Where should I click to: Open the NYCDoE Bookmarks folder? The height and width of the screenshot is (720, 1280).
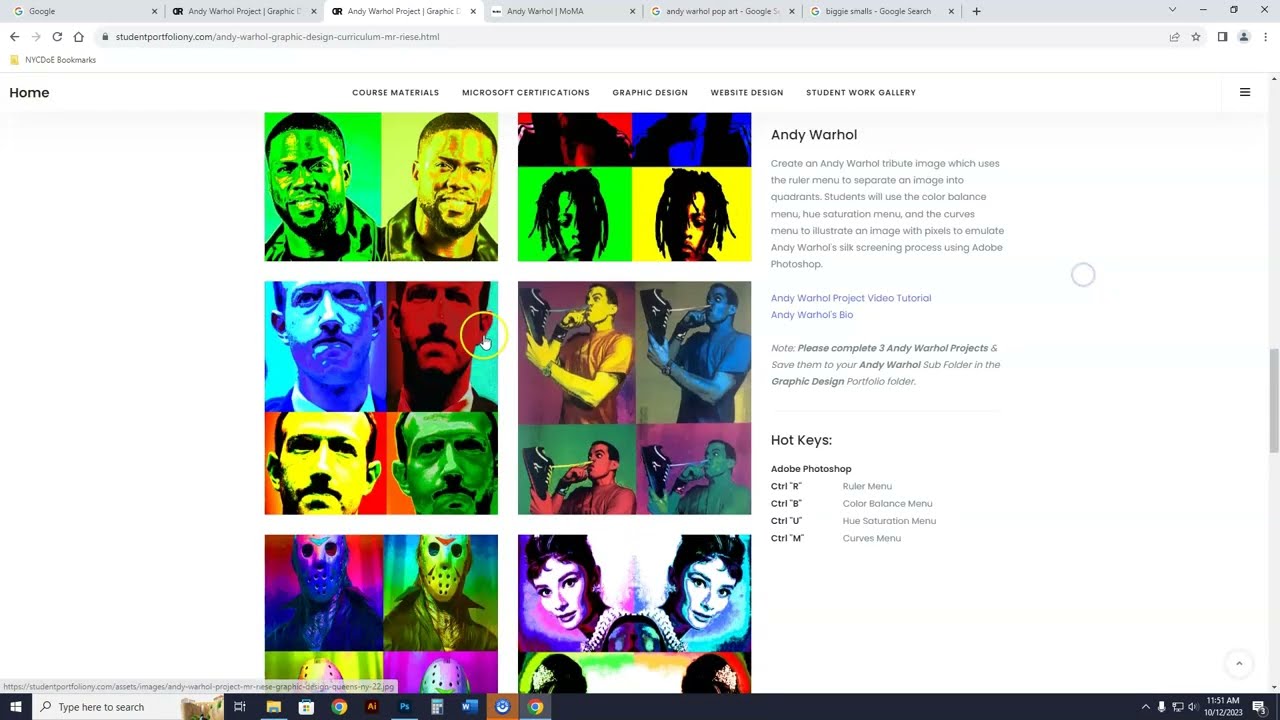click(x=53, y=60)
